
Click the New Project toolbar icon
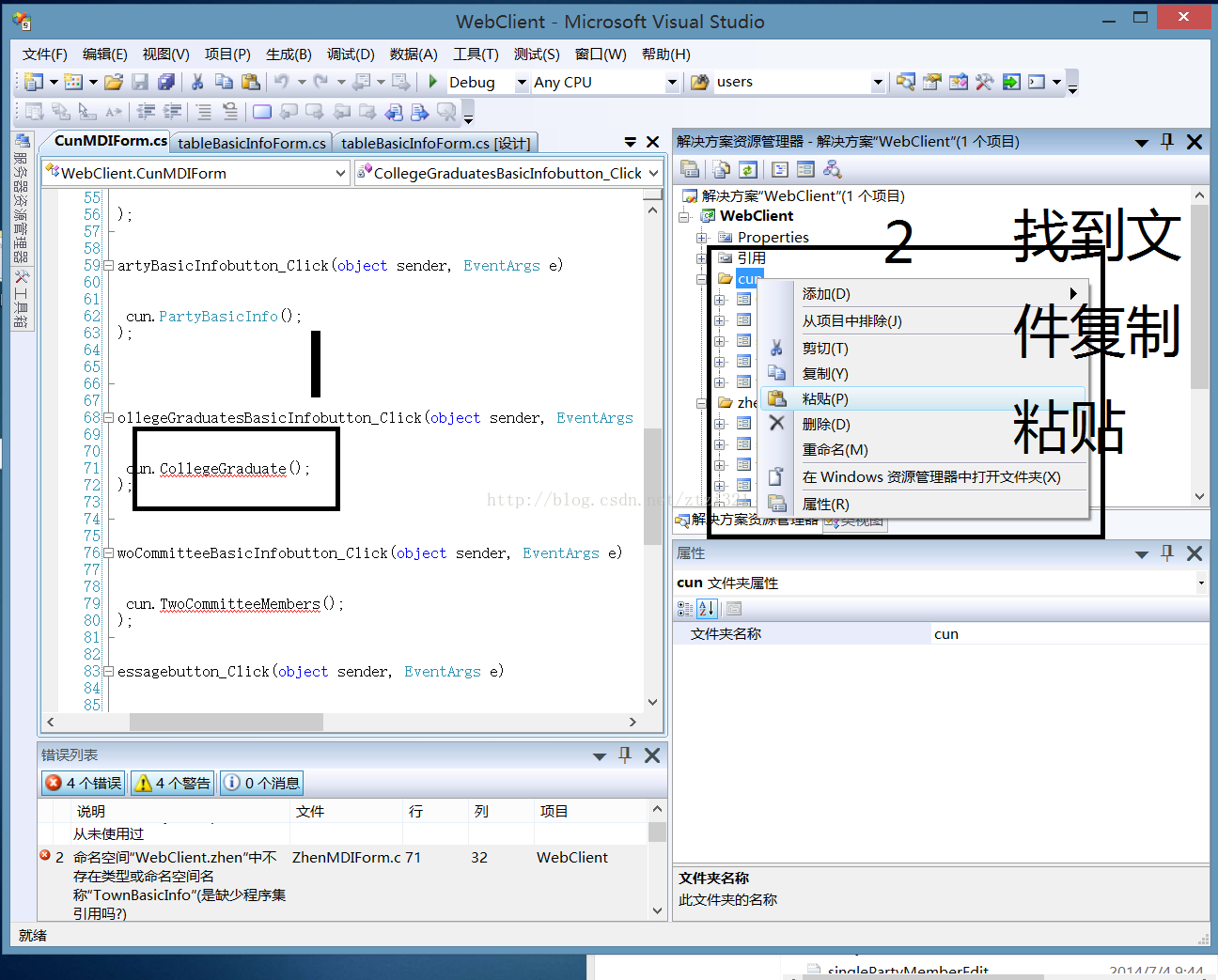(34, 82)
